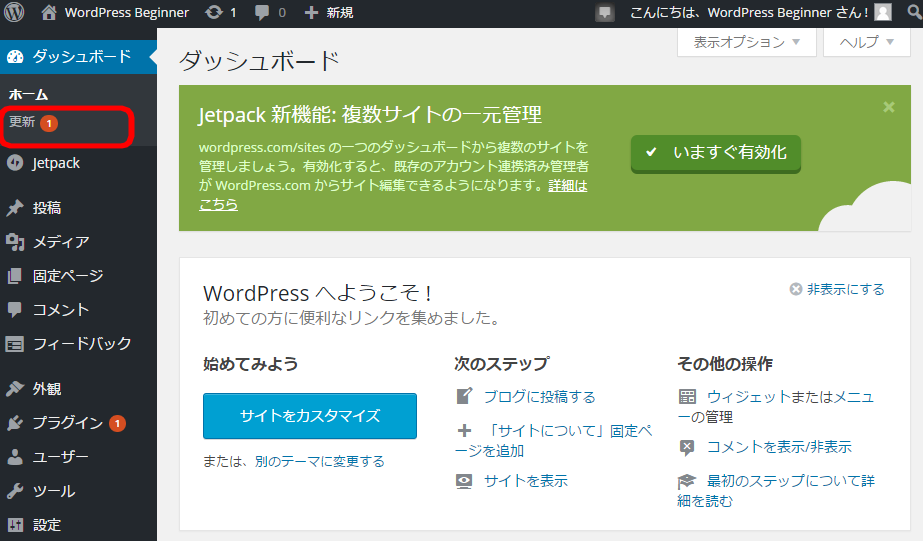Viewport: 923px width, 541px height.
Task: Click the media icon for メディア
Action: (x=15, y=242)
